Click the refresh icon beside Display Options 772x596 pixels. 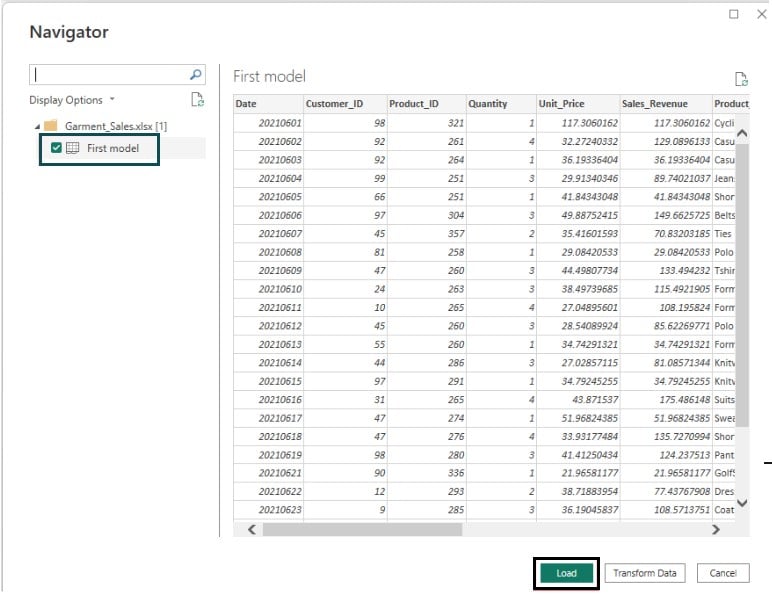point(197,99)
